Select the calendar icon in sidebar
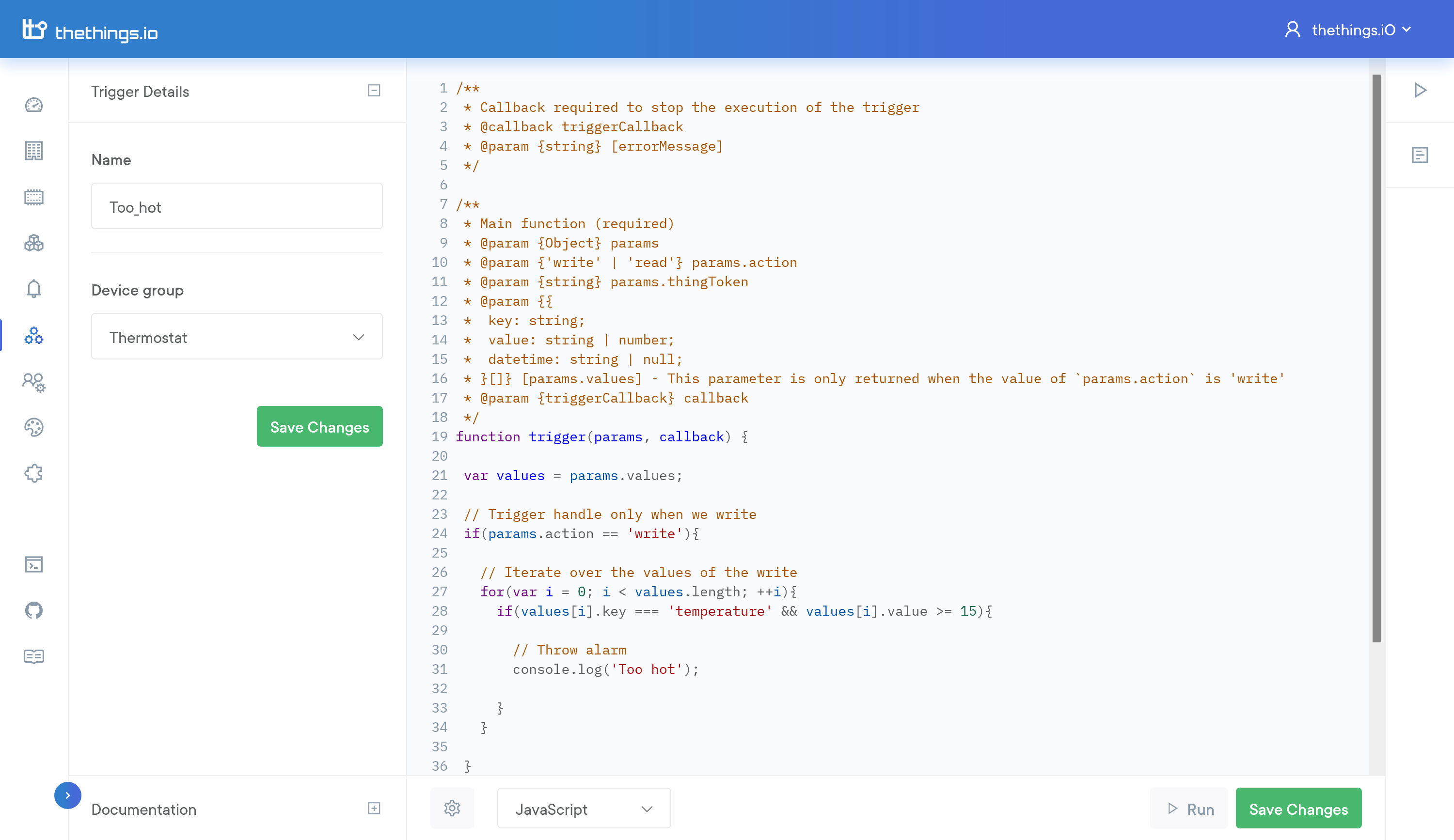Screen dimensions: 1454x840 (x=34, y=197)
